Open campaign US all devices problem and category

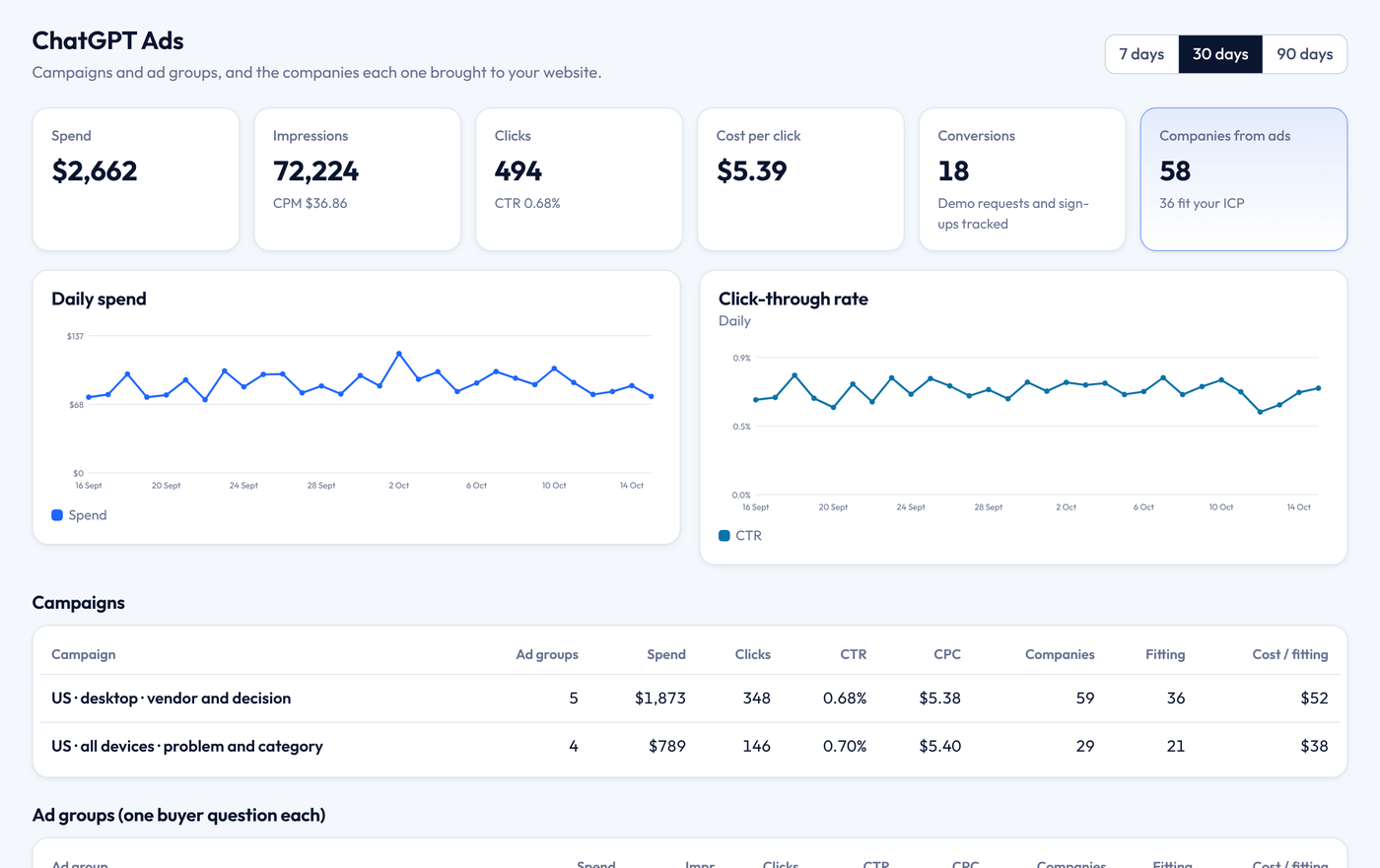(x=690, y=747)
